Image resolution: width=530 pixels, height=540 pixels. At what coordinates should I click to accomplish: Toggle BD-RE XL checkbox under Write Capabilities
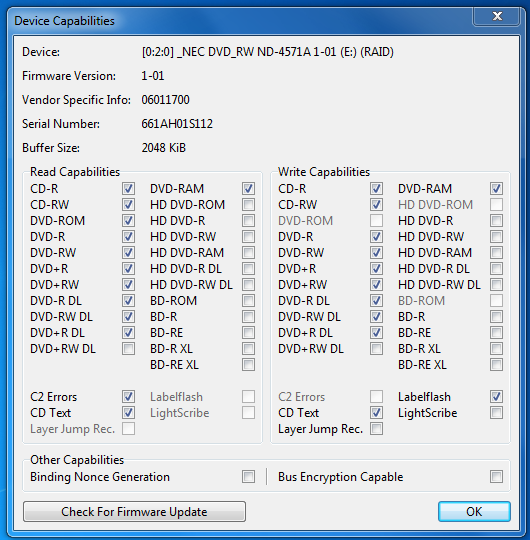click(x=496, y=365)
